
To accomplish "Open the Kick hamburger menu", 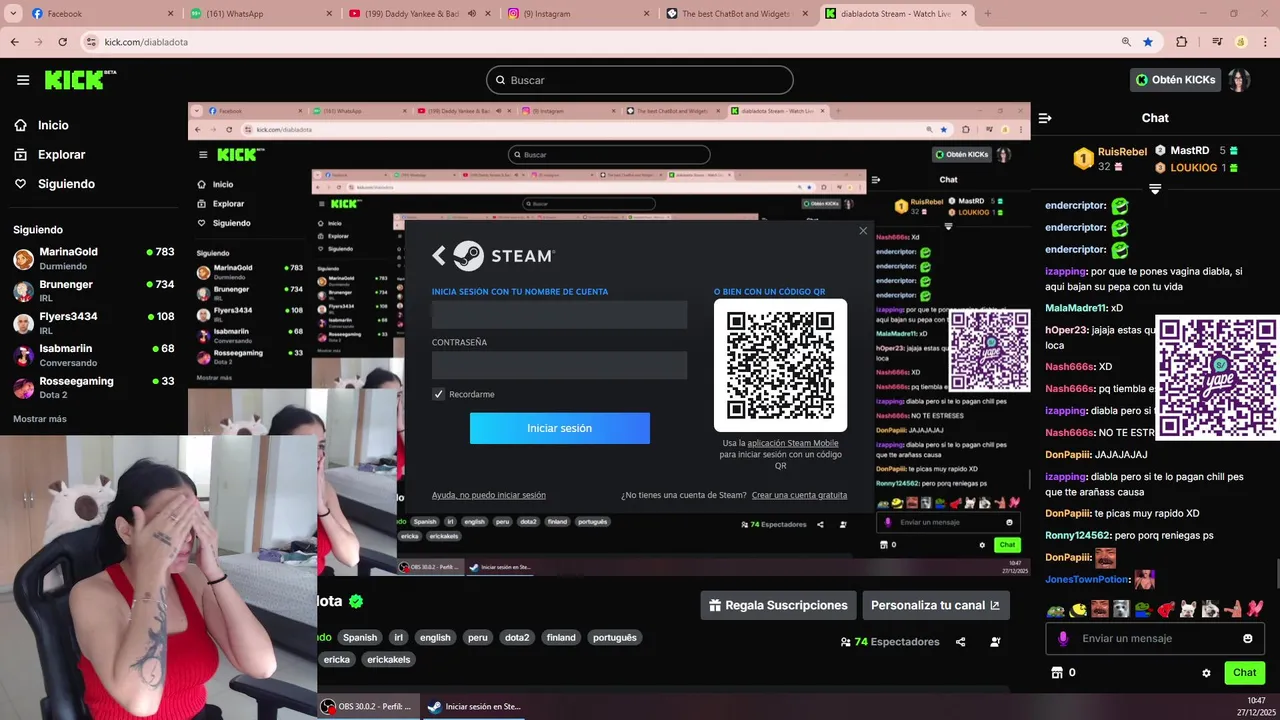I will coord(23,80).
